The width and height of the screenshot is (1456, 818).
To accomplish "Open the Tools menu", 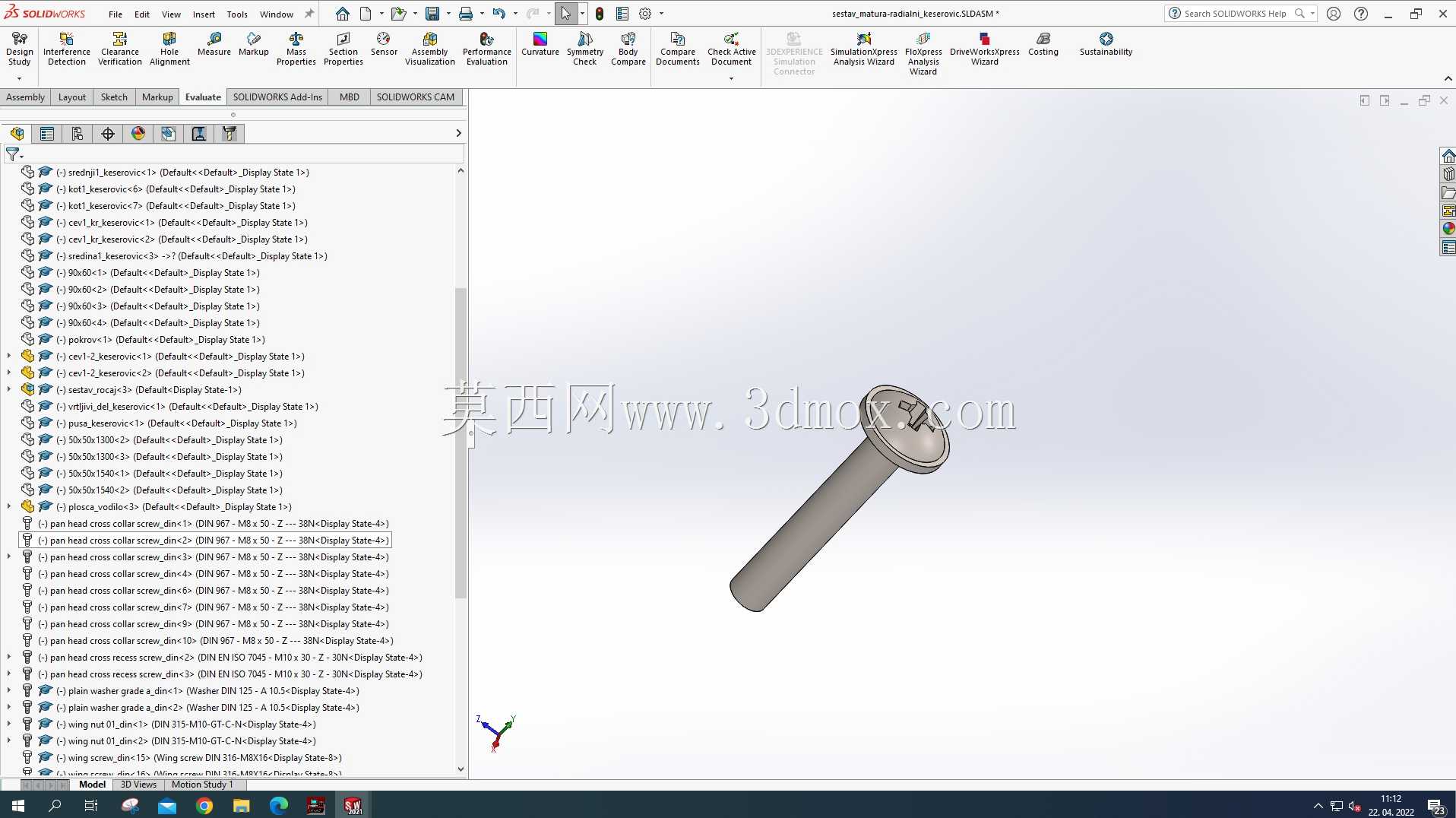I will (237, 14).
